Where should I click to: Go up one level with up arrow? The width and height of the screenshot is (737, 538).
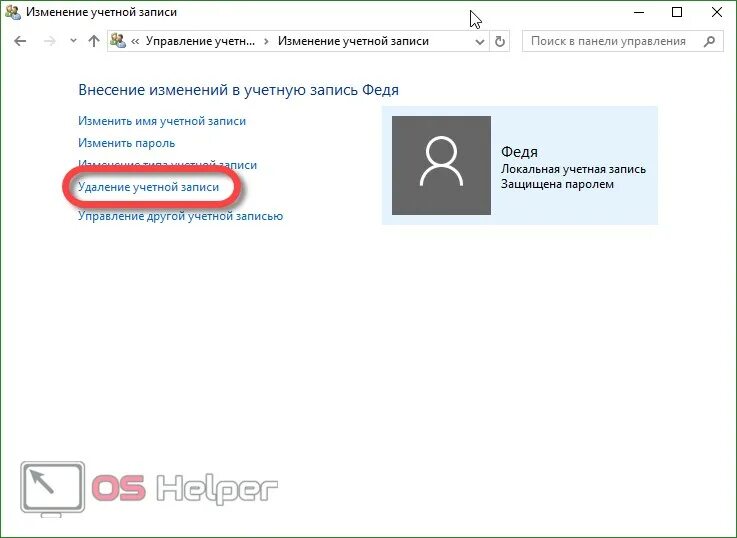point(94,41)
